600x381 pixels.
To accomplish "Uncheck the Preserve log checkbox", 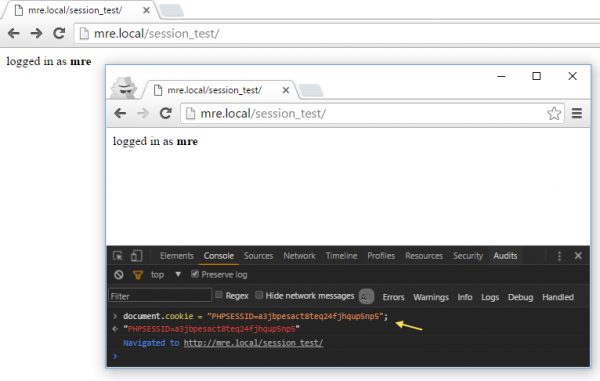I will [195, 274].
